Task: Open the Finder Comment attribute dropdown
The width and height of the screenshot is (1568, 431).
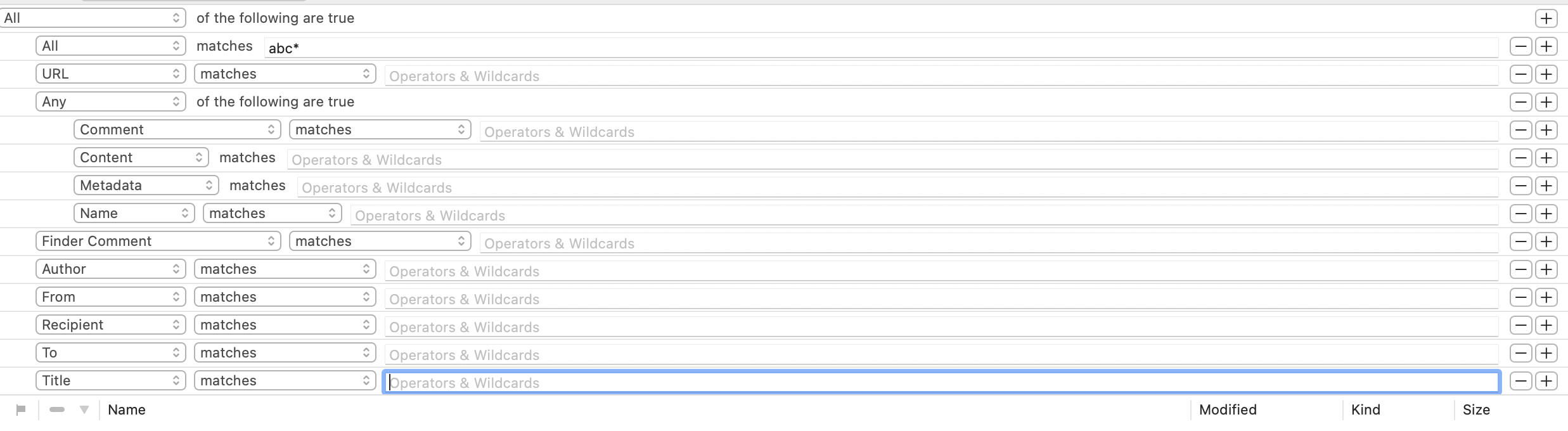Action: click(x=158, y=241)
